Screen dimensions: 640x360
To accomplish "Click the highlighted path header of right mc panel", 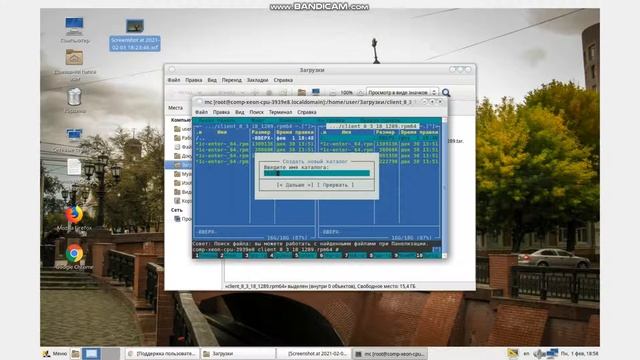I will pos(373,126).
